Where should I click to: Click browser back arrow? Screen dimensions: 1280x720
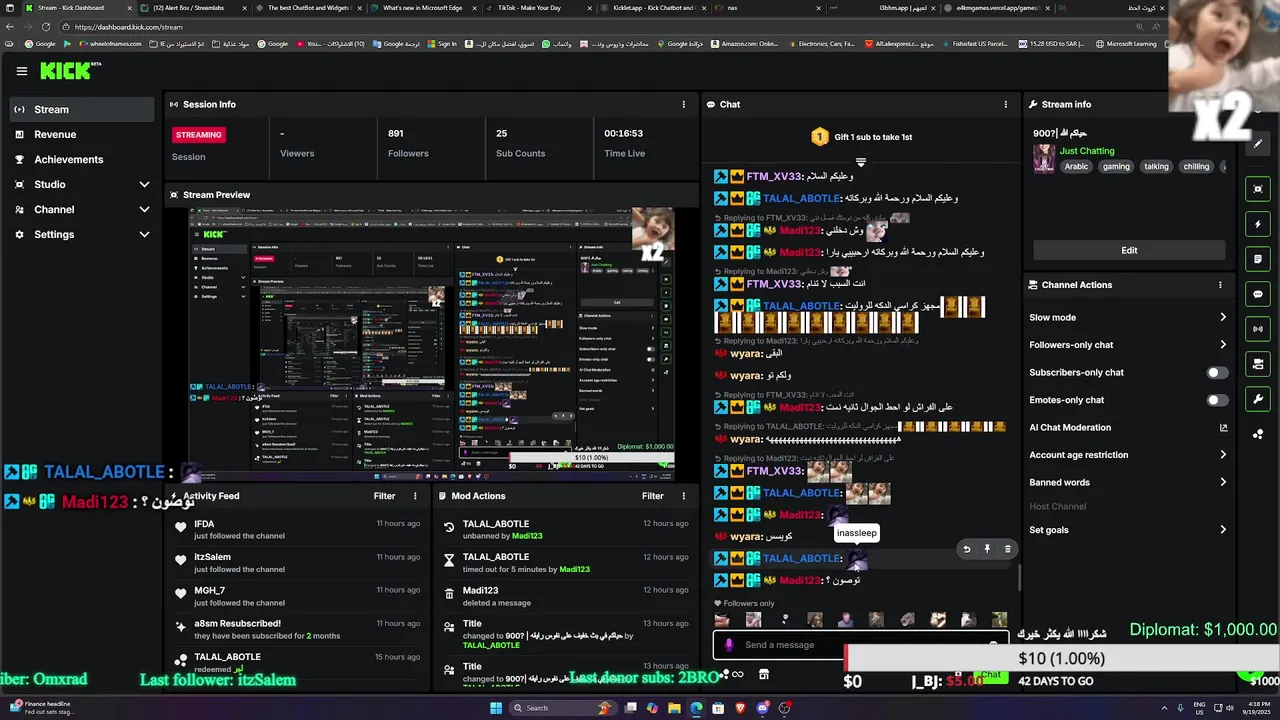pos(10,27)
